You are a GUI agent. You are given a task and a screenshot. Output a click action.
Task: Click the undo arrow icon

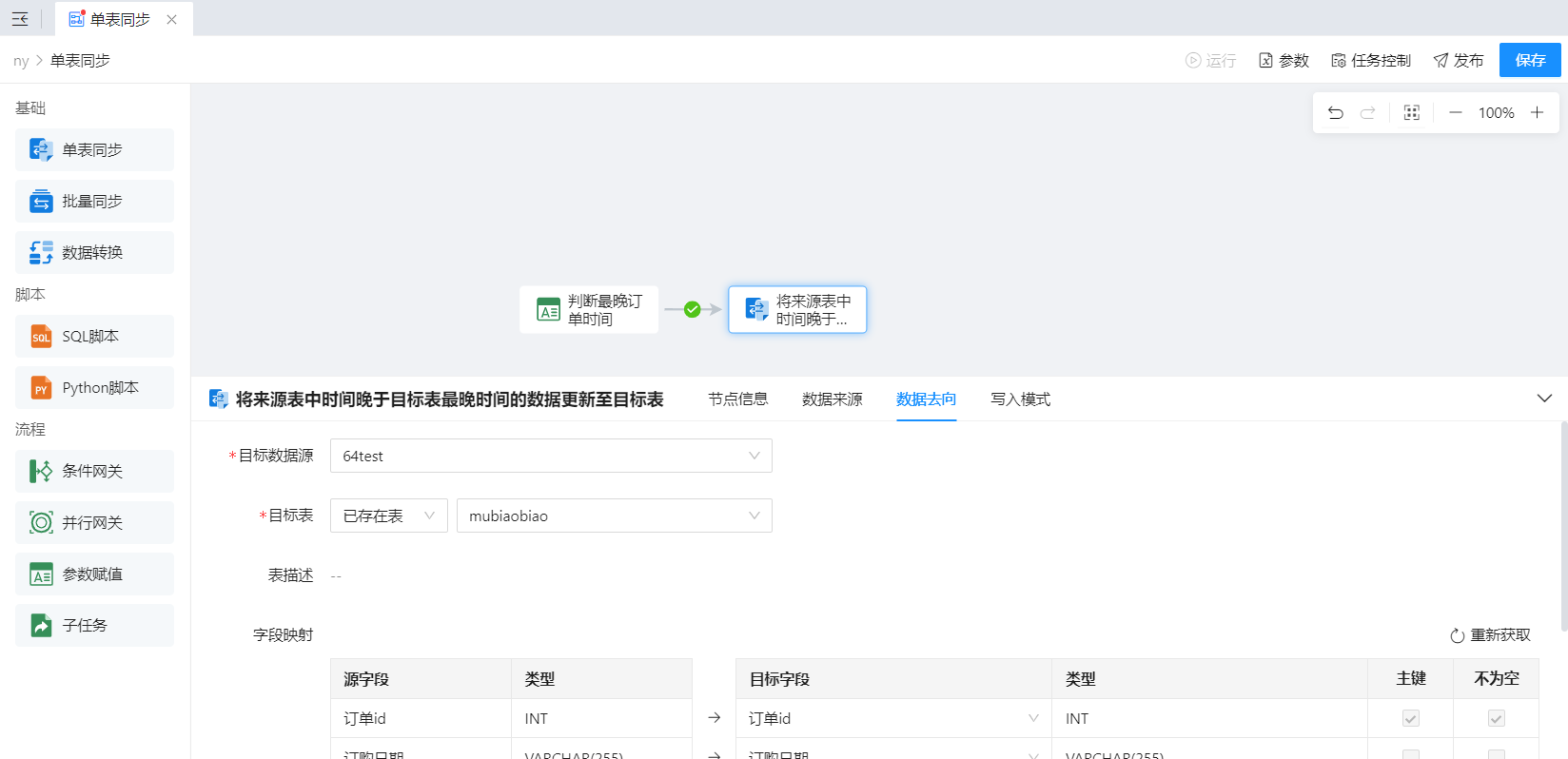(x=1335, y=112)
